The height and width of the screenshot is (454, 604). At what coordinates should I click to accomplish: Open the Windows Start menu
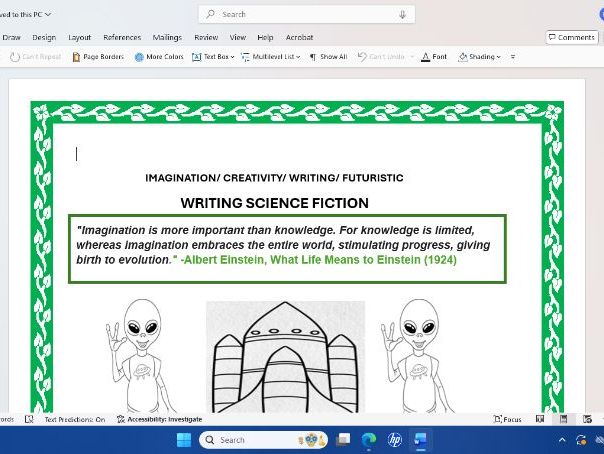[184, 440]
